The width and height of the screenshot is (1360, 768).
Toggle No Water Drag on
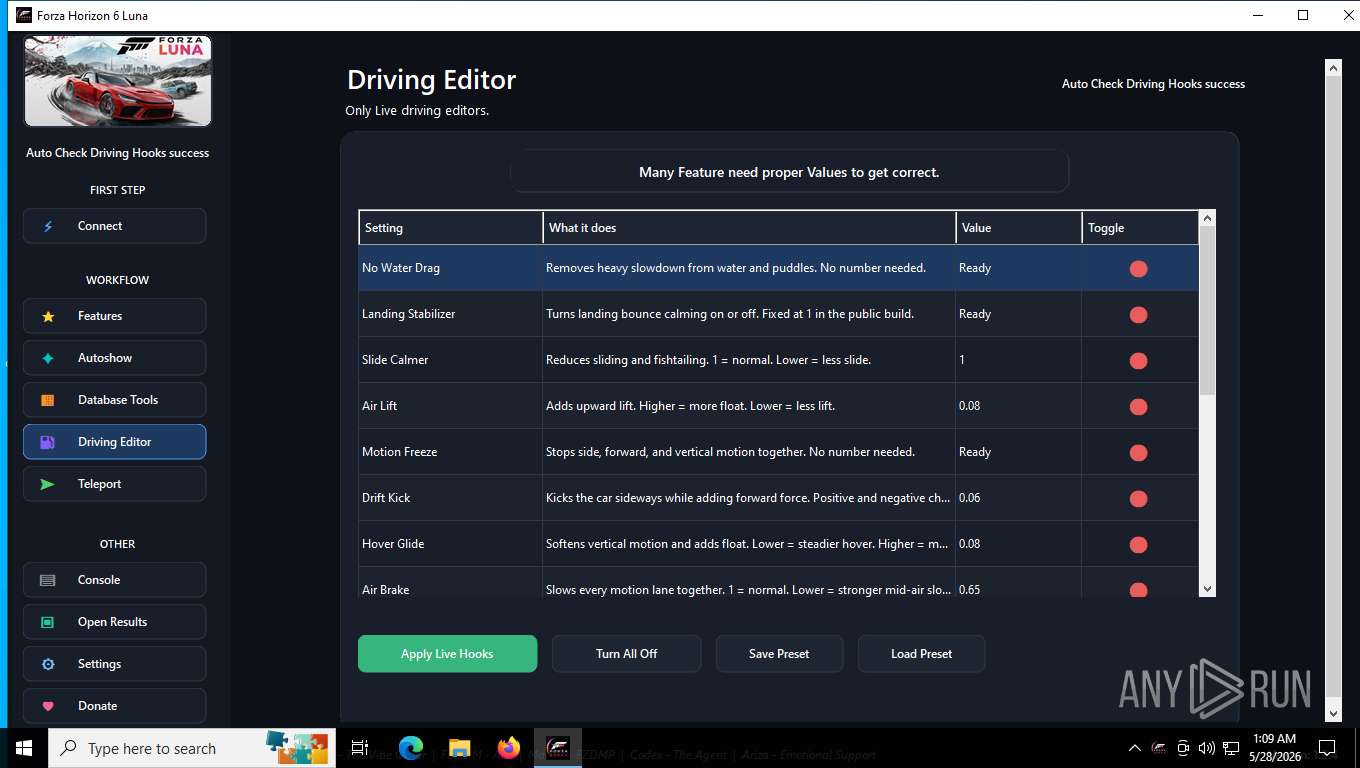coord(1138,269)
